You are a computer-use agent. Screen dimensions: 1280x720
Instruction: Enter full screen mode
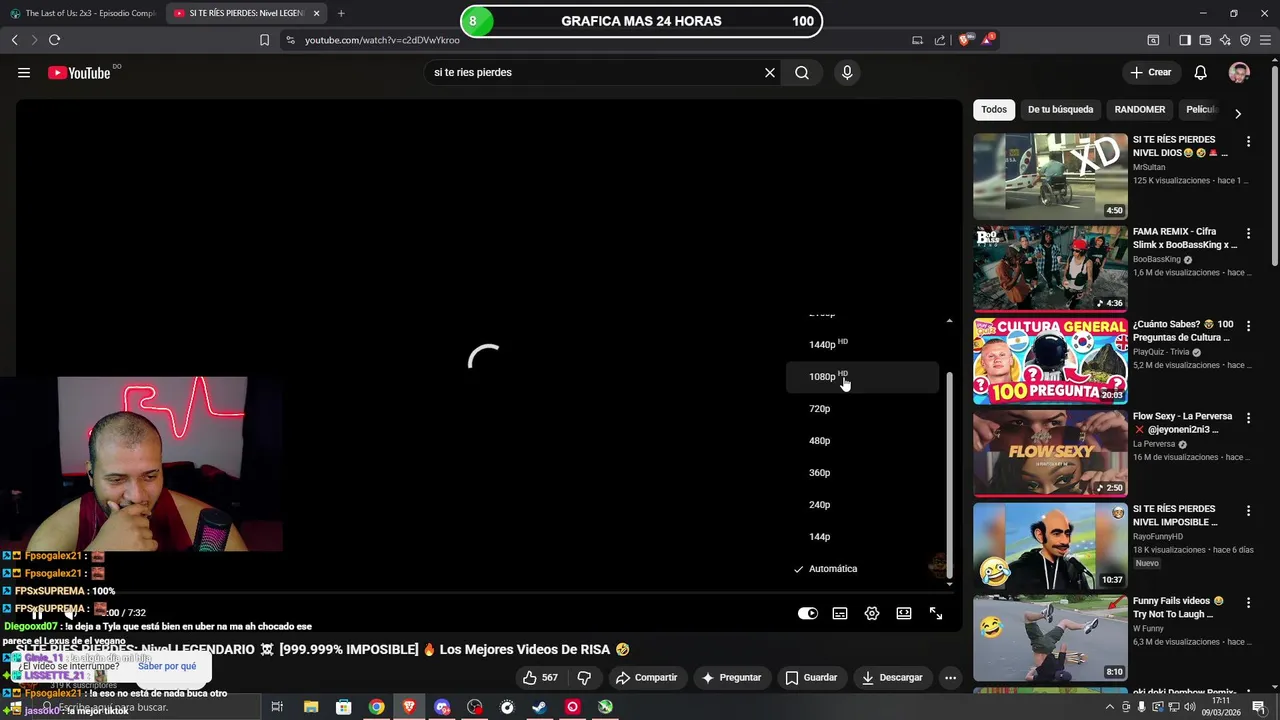[936, 613]
